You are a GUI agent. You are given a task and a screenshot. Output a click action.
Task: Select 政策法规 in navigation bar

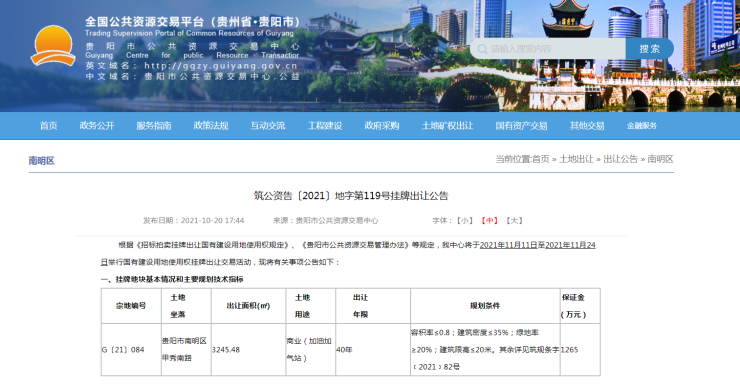tap(211, 126)
